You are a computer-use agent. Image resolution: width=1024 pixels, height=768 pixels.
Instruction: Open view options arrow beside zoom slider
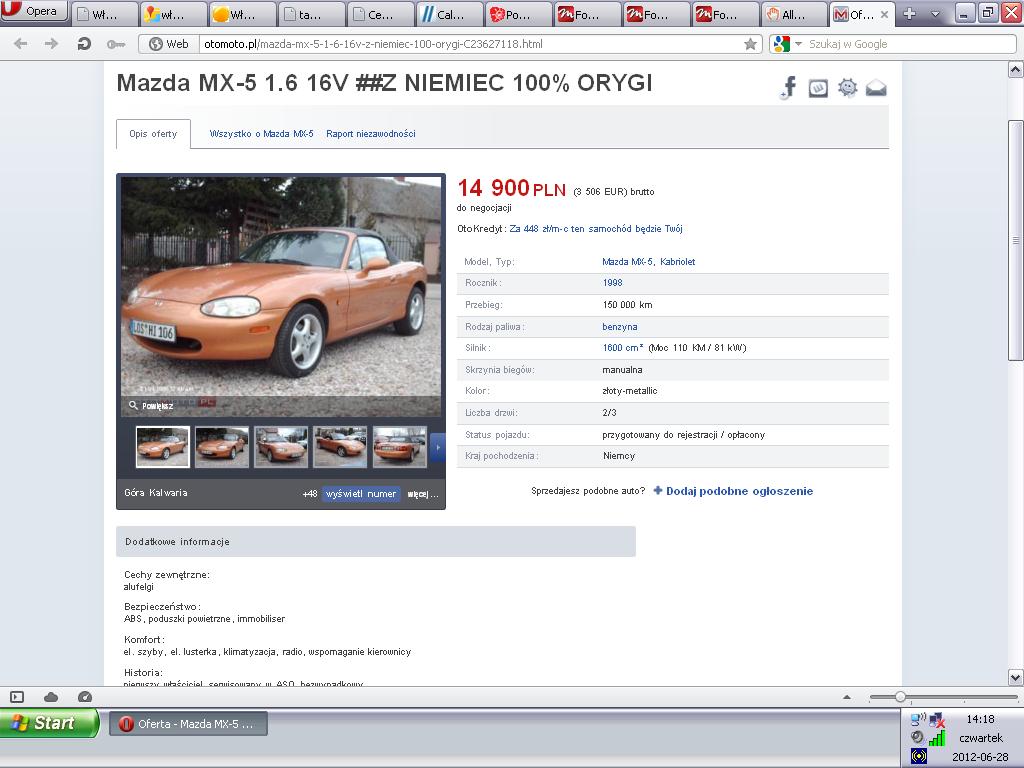[847, 697]
